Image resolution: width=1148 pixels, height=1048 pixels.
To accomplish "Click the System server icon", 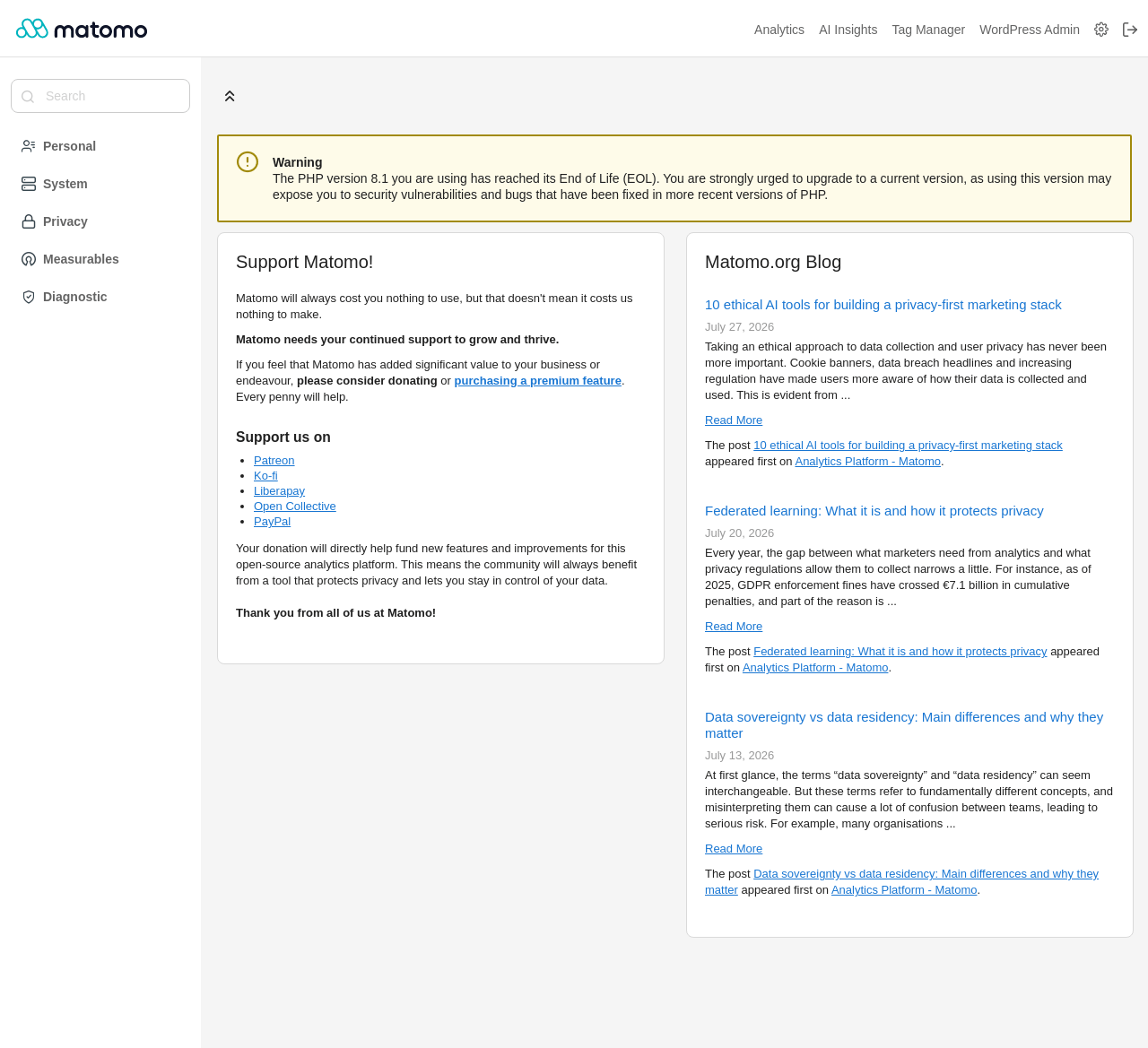I will 29,184.
